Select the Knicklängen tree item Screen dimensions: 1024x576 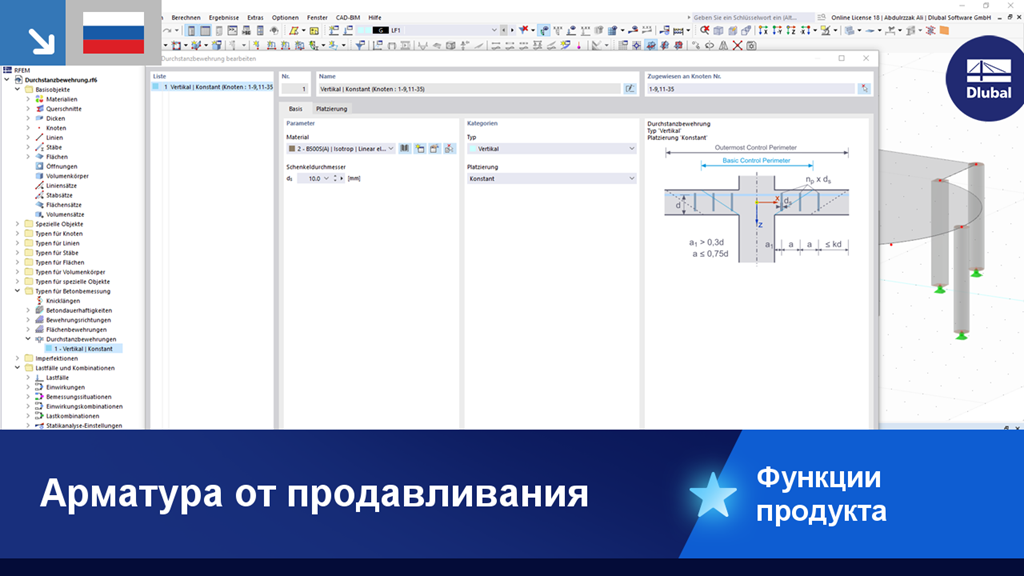pos(63,301)
